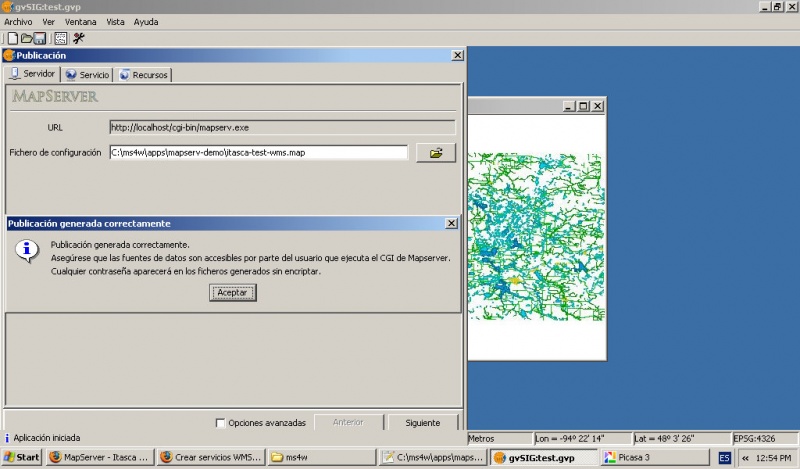Click the open project folder icon

click(27, 38)
